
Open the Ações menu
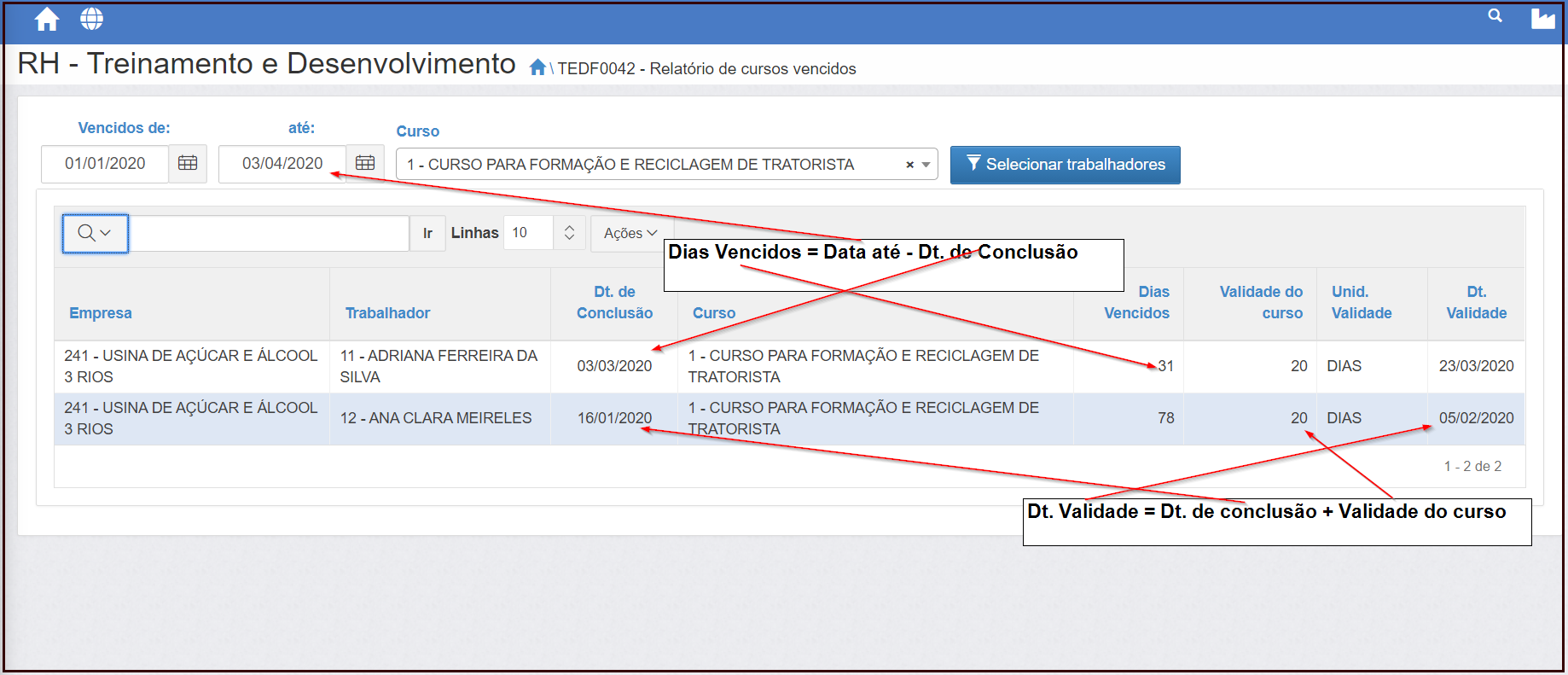[x=630, y=233]
